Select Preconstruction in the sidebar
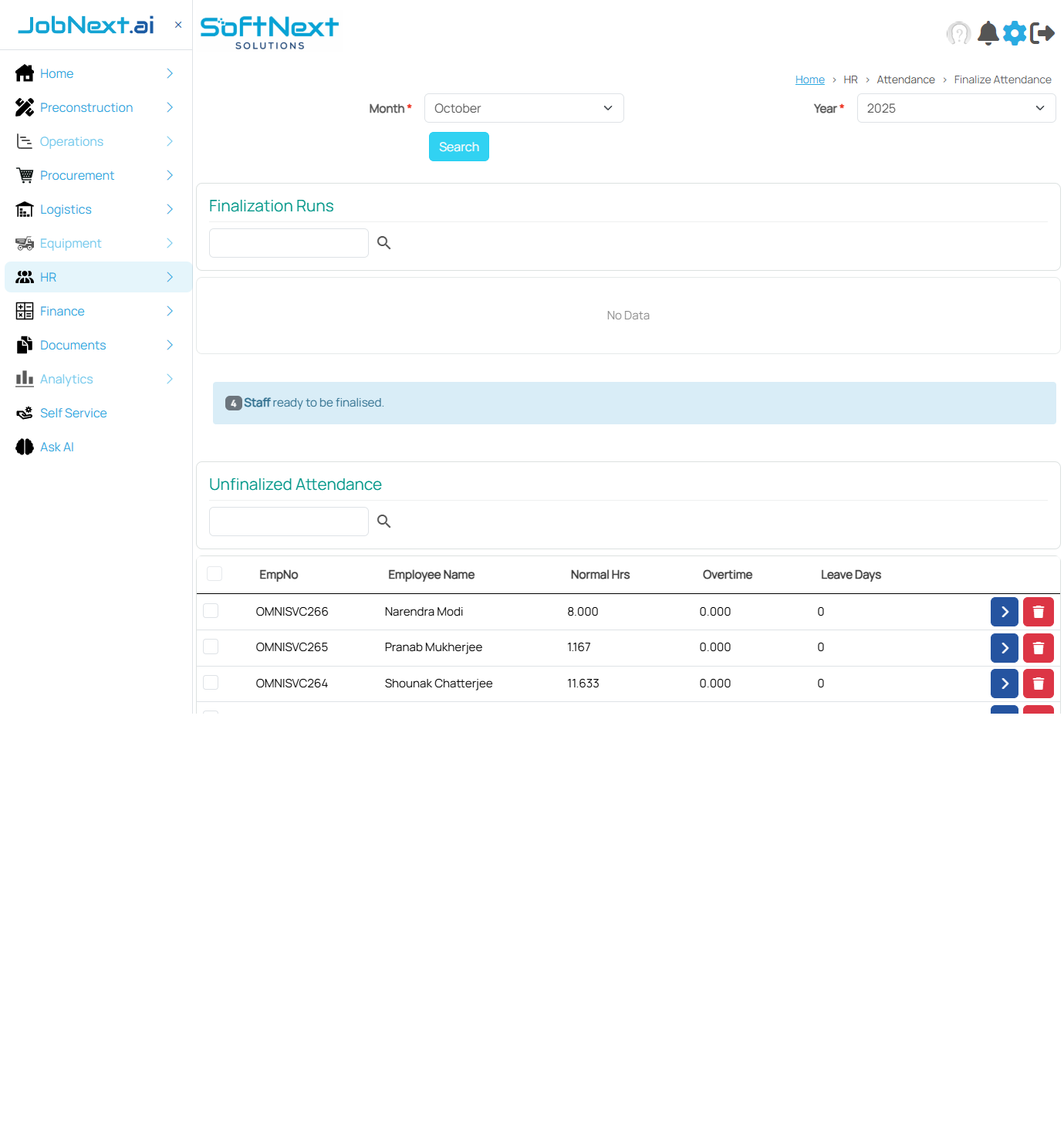 click(x=86, y=107)
